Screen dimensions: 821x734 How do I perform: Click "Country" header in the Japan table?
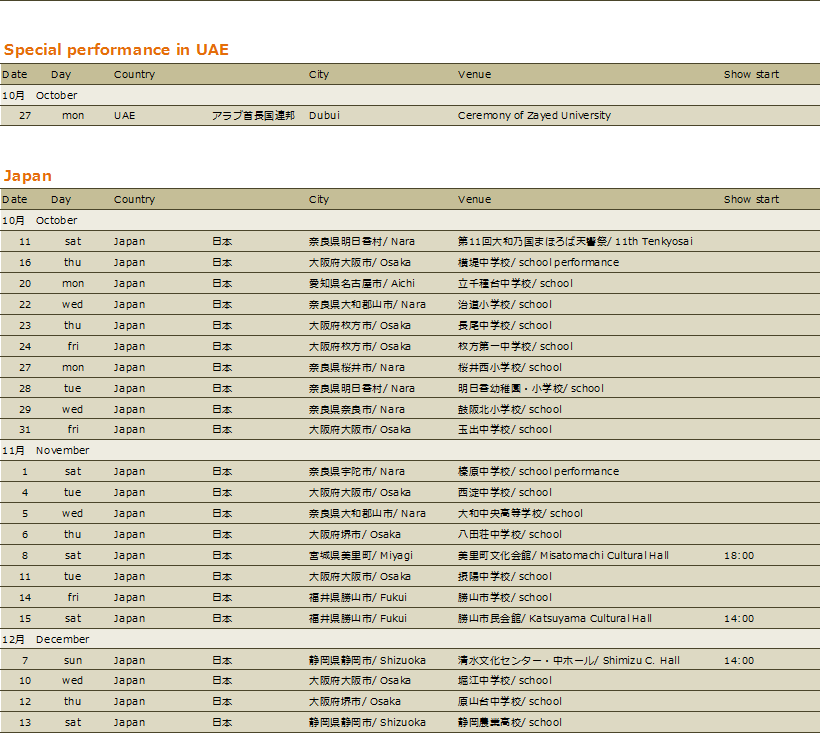(134, 200)
